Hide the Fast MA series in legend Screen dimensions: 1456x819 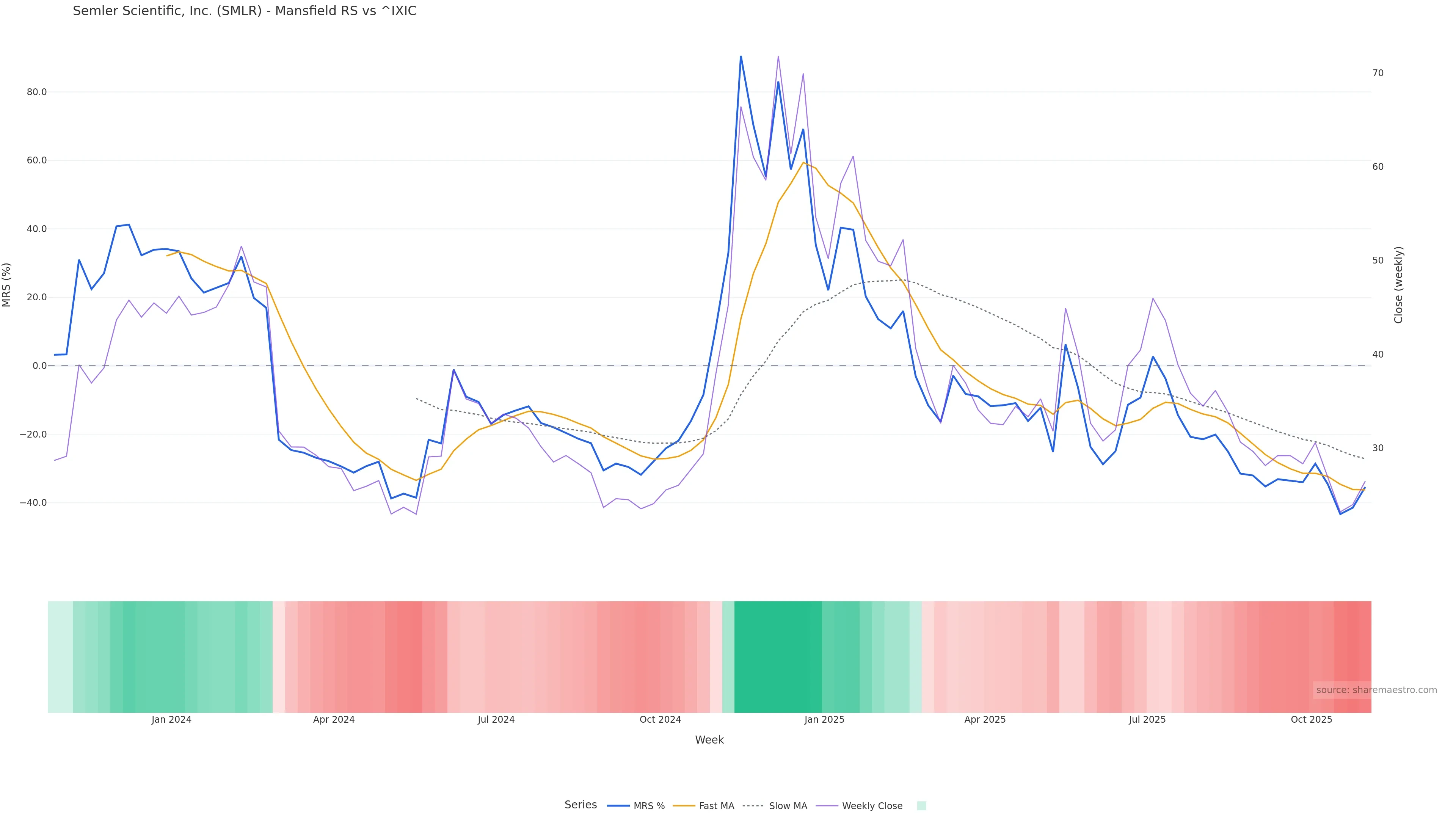point(716,806)
